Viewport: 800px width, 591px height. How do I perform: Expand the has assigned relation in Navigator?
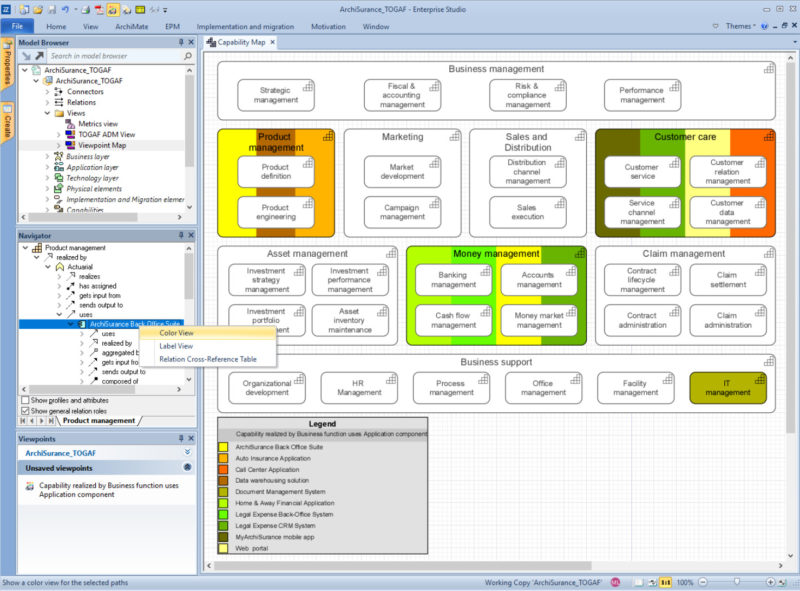[59, 286]
